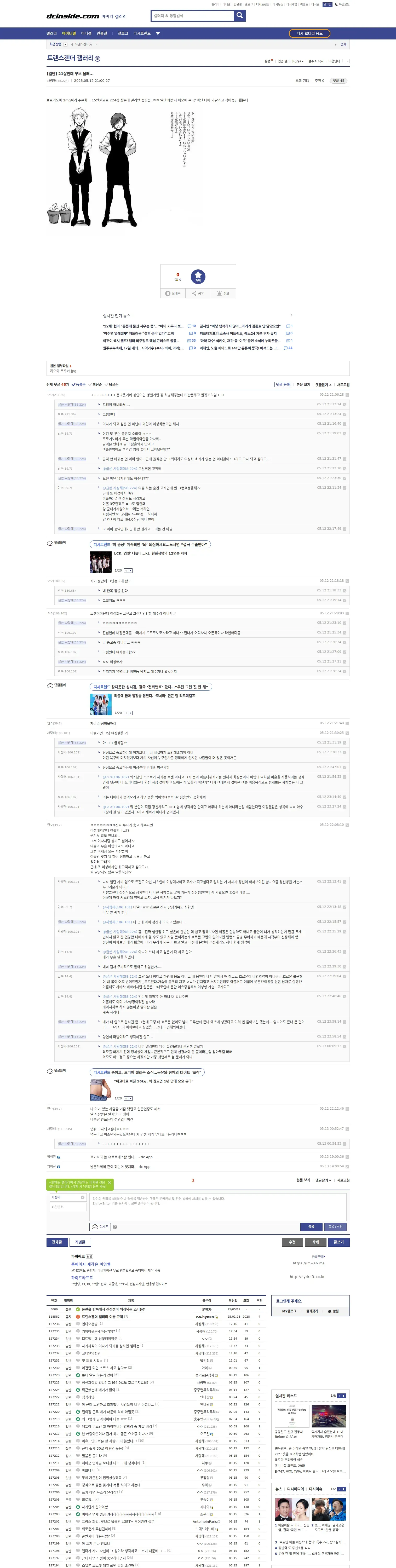Open 홈페이지 제작은 아임웹 ad link

[x=91, y=1264]
